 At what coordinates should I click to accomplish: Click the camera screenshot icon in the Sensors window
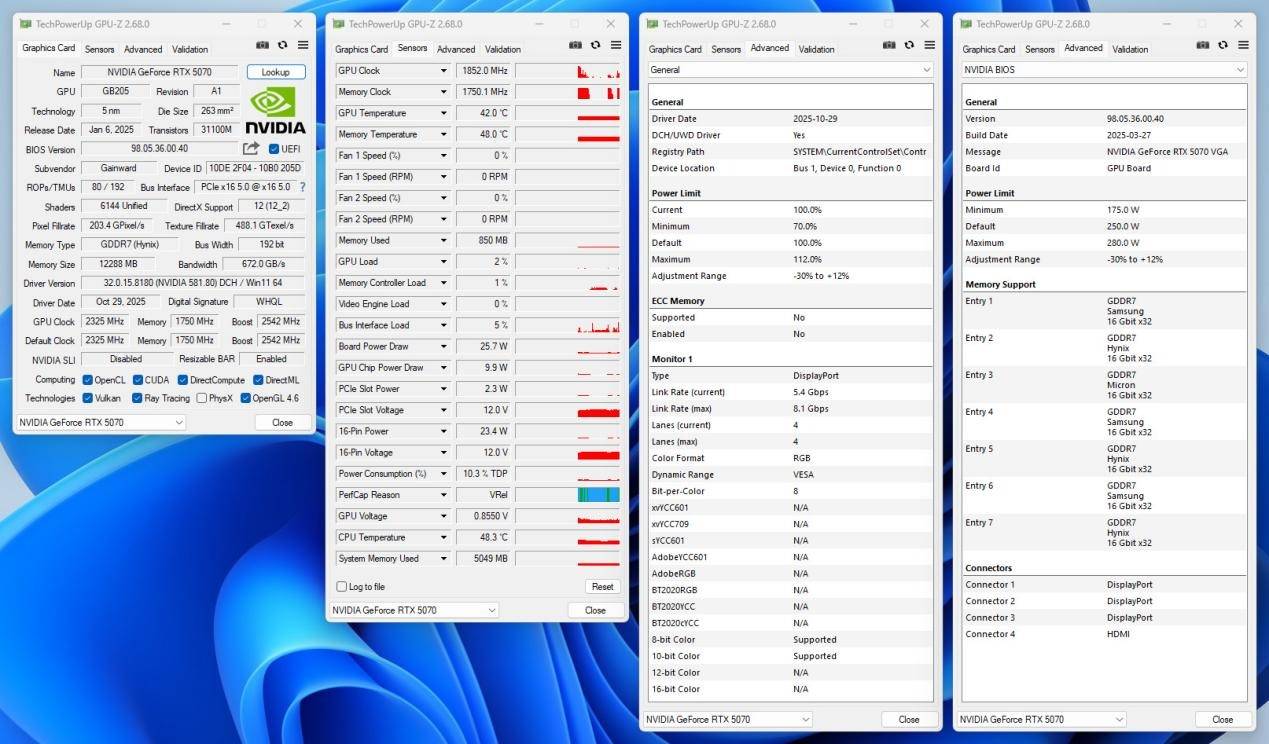point(576,45)
